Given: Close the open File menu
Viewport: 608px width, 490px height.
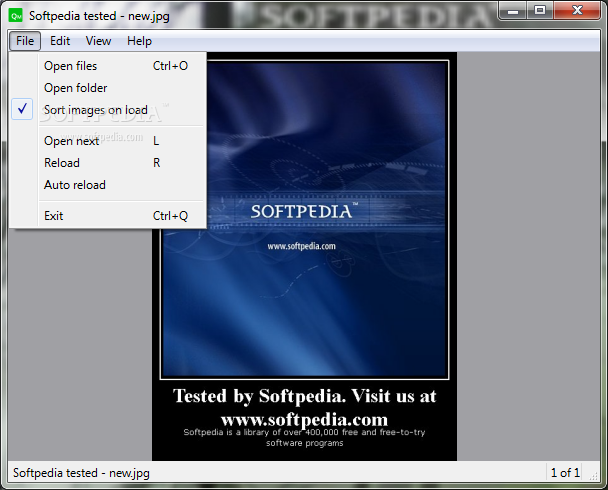Looking at the screenshot, I should pyautogui.click(x=25, y=41).
